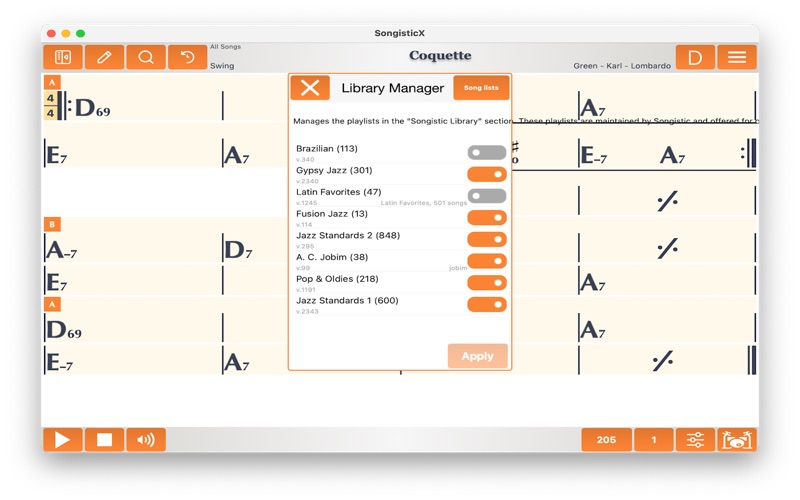
Task: Open the drum kit style icon
Action: (737, 440)
